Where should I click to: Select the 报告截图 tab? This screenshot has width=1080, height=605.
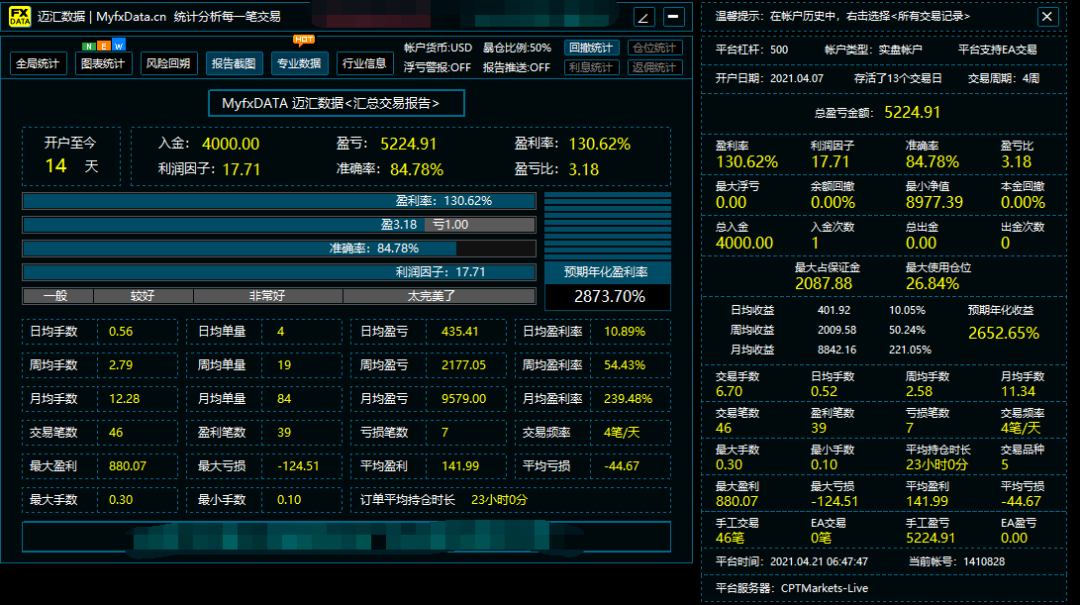coord(234,64)
